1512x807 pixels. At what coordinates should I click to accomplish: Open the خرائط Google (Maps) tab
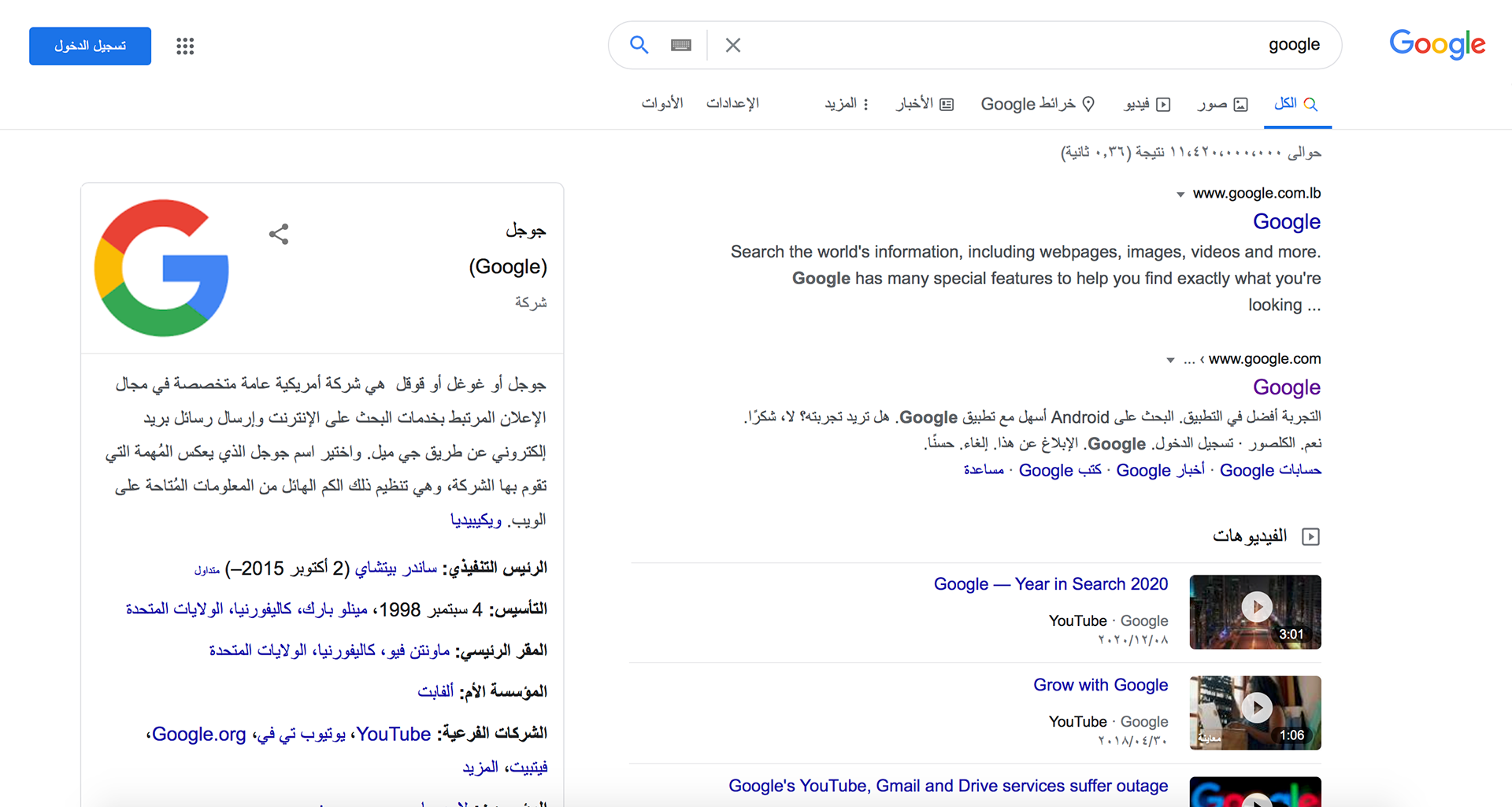pyautogui.click(x=1038, y=104)
